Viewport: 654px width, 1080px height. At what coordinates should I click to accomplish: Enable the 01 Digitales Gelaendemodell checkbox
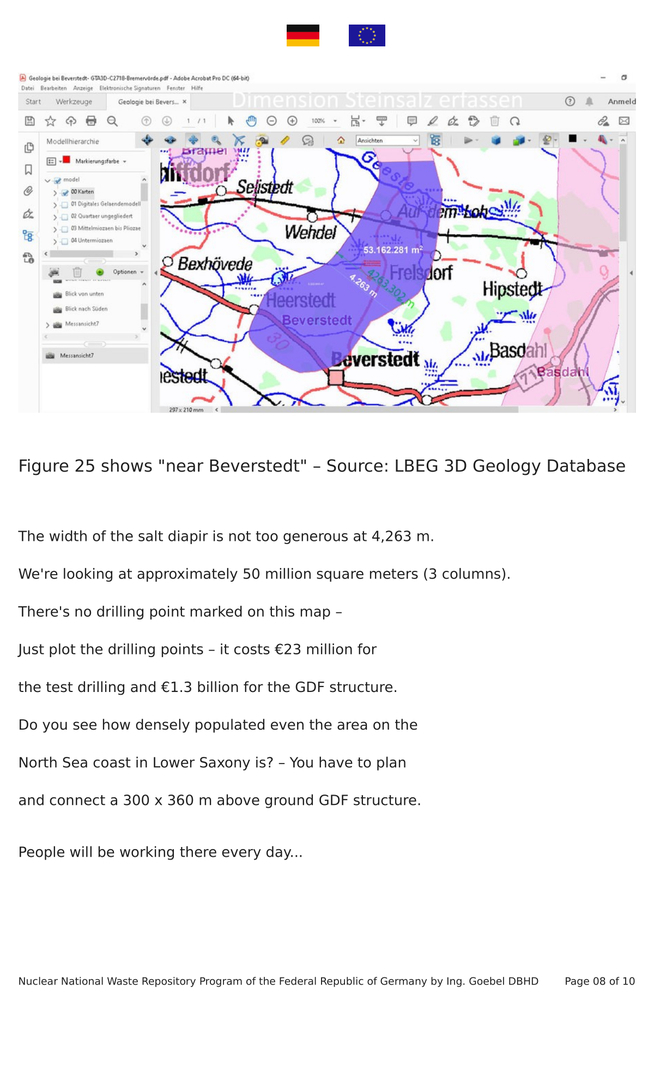[64, 204]
